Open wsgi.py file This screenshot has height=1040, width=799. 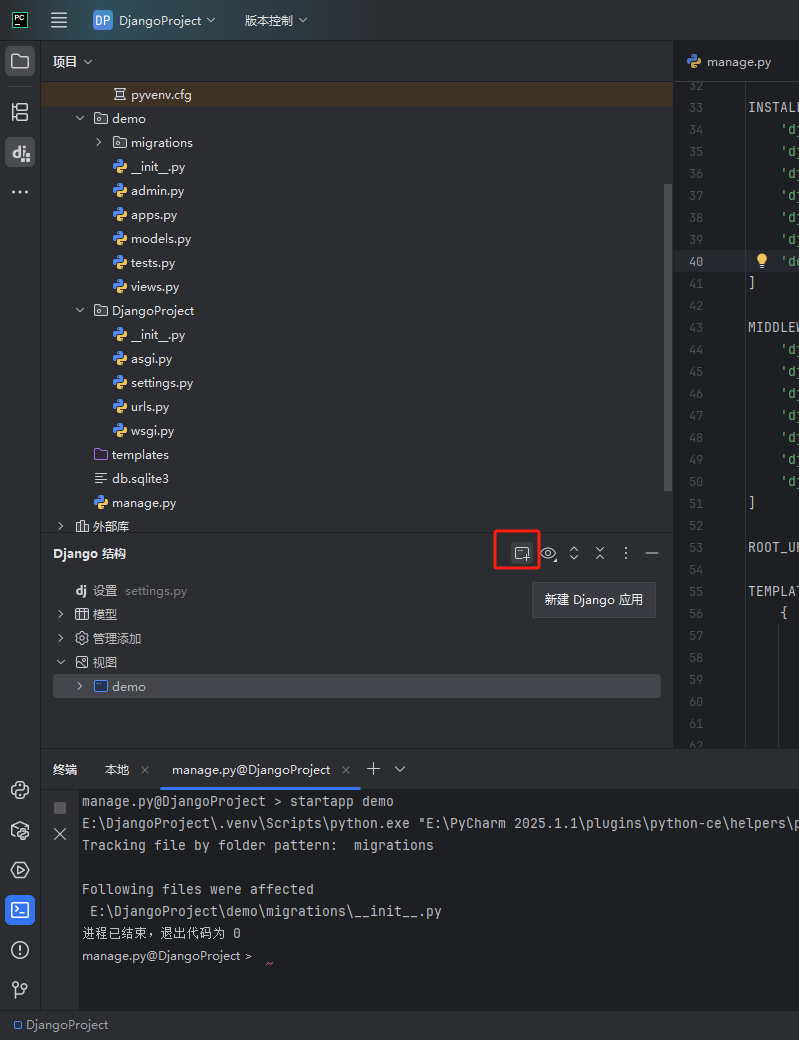(x=153, y=430)
